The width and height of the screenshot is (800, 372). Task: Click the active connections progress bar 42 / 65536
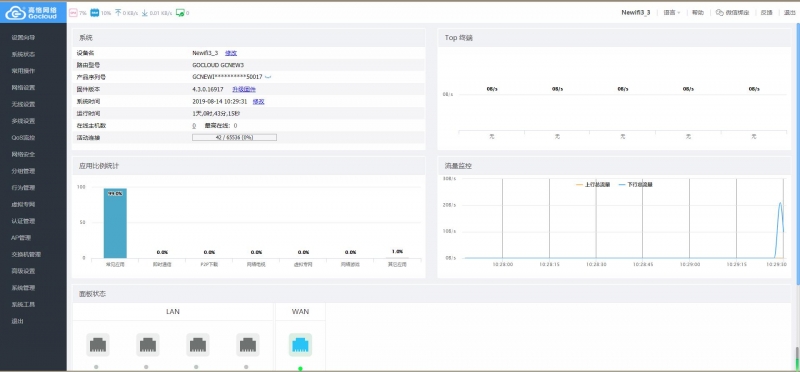click(x=234, y=137)
